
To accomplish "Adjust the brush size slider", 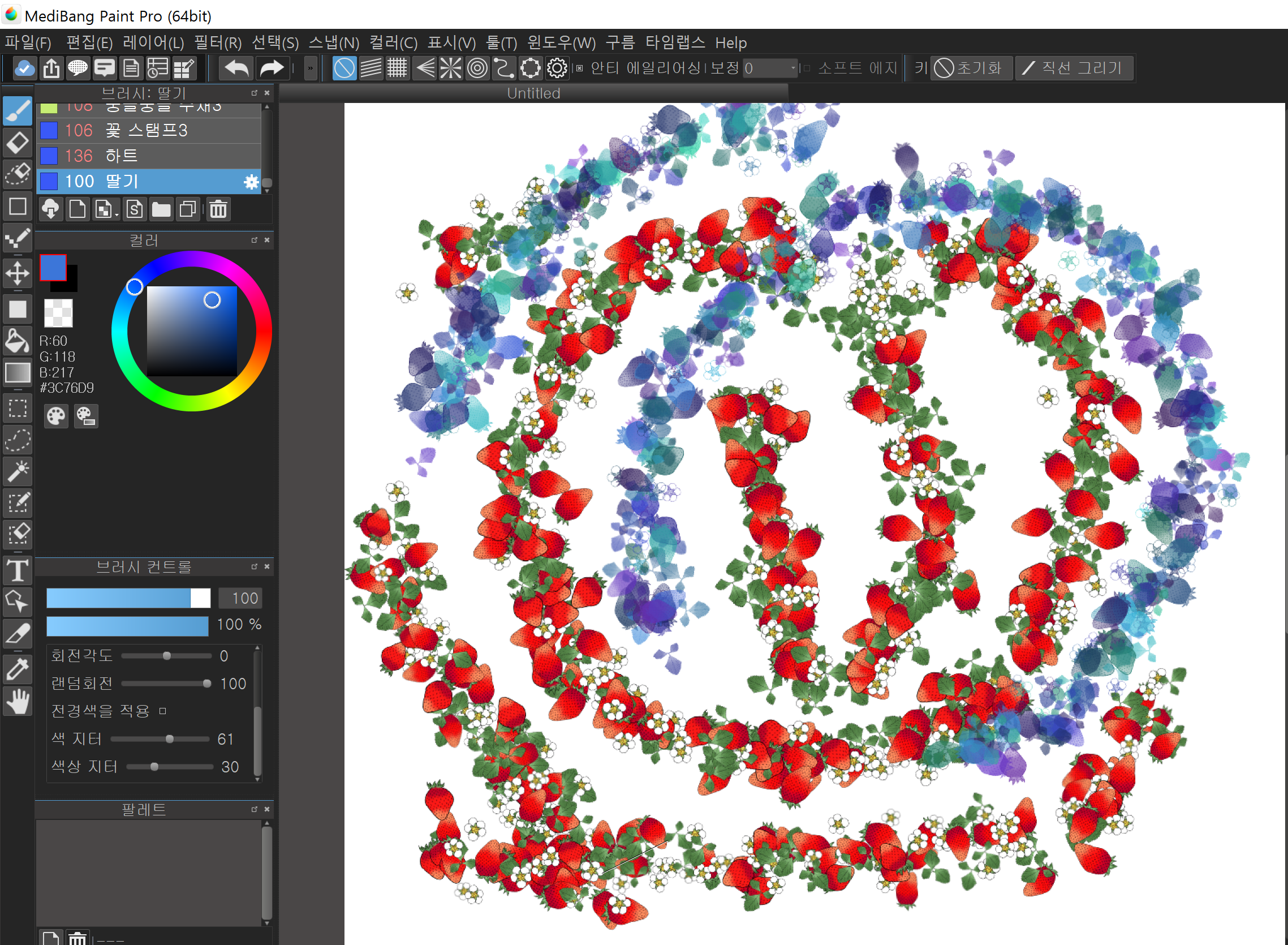I will tap(128, 598).
